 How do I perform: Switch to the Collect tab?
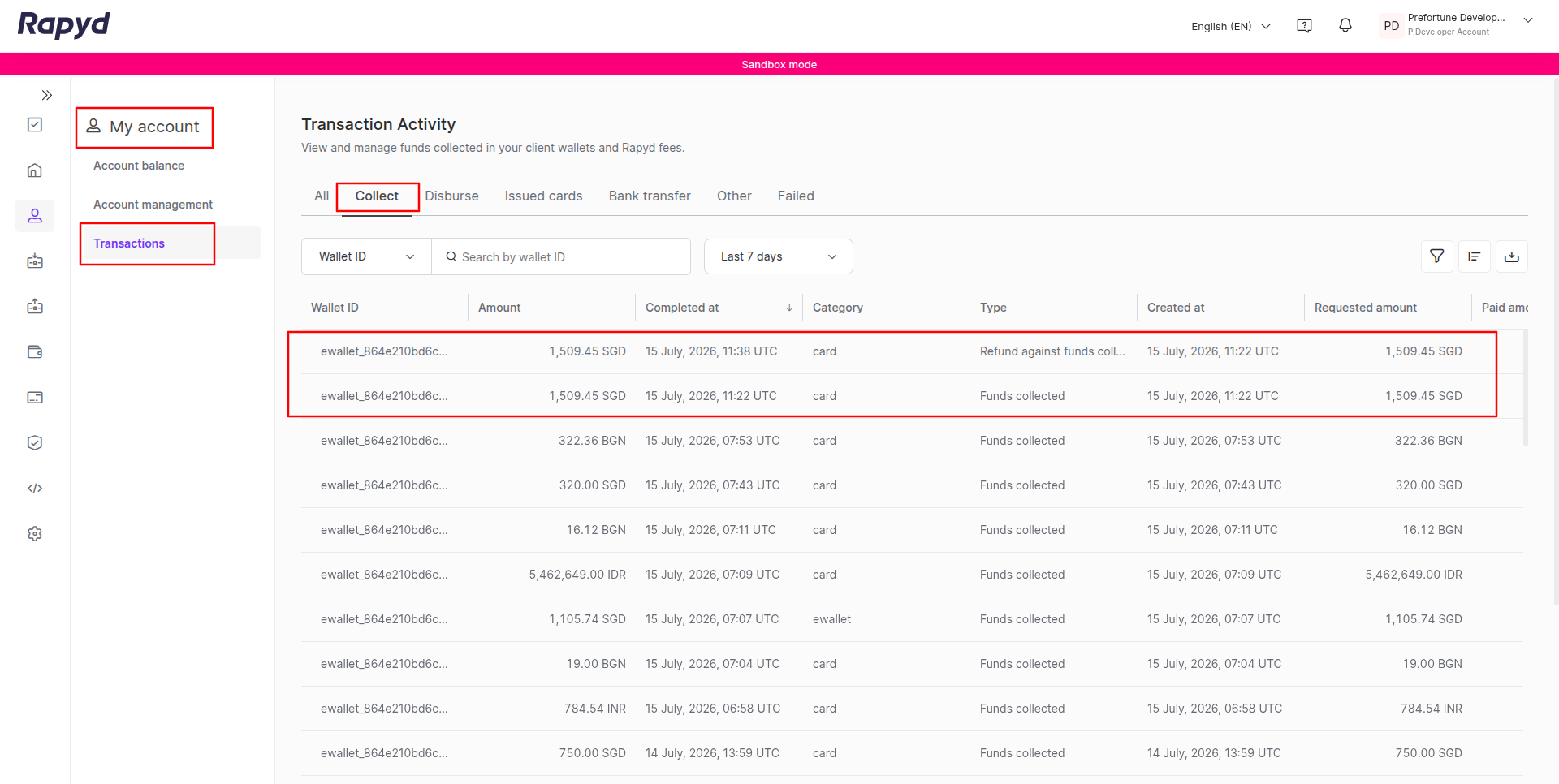click(x=377, y=196)
